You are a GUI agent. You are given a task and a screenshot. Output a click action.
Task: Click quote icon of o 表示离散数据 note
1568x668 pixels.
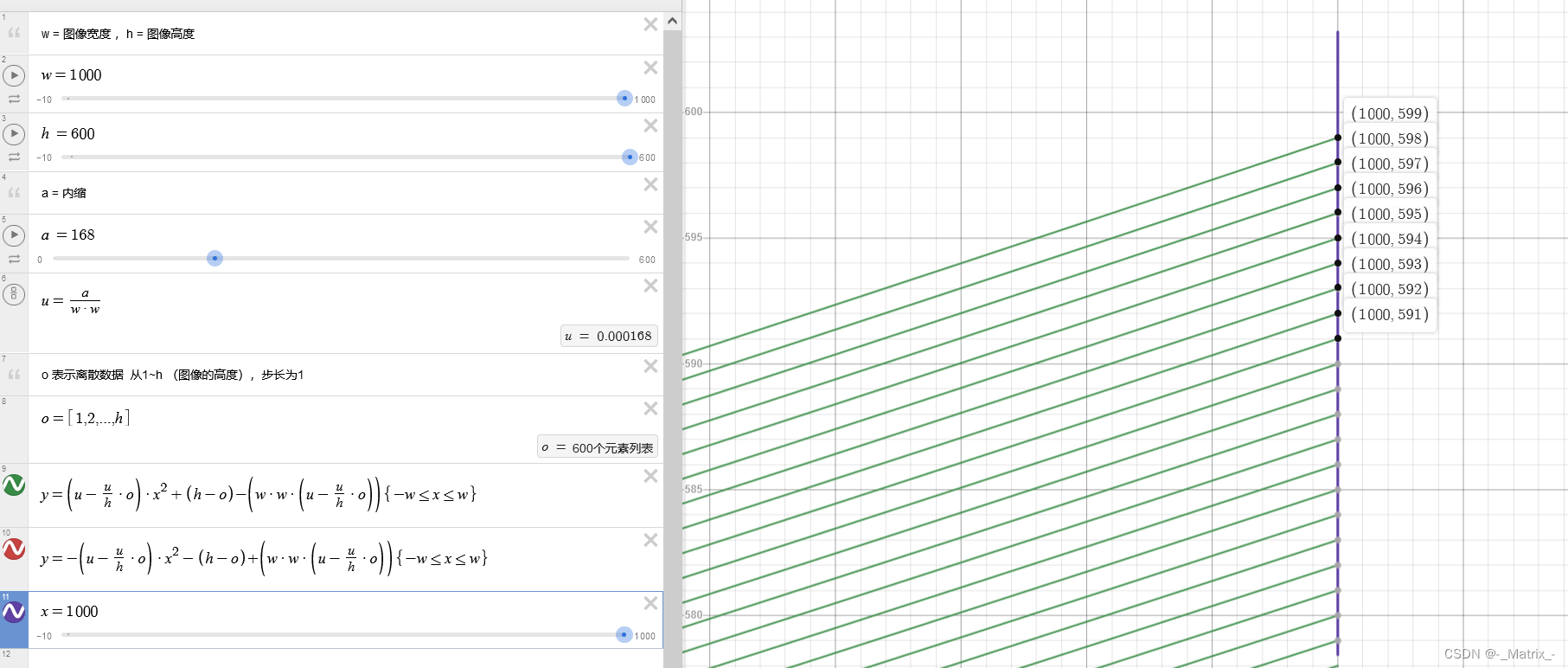tap(14, 374)
